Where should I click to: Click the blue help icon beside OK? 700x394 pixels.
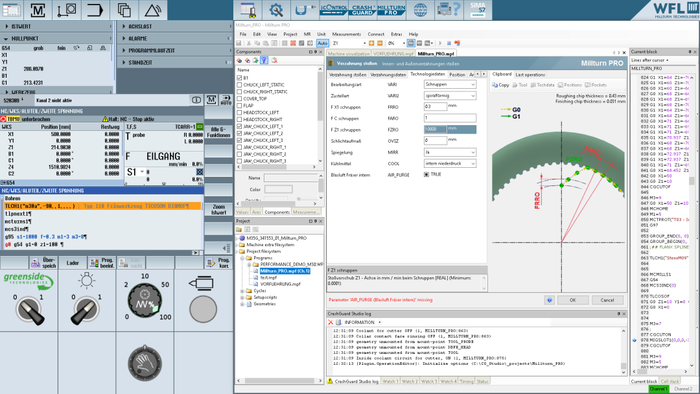pyautogui.click(x=549, y=300)
